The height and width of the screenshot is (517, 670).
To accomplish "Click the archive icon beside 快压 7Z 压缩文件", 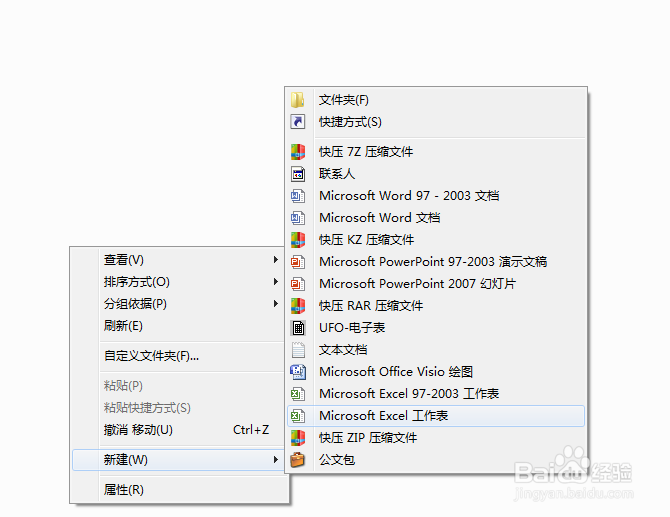I will [x=298, y=152].
